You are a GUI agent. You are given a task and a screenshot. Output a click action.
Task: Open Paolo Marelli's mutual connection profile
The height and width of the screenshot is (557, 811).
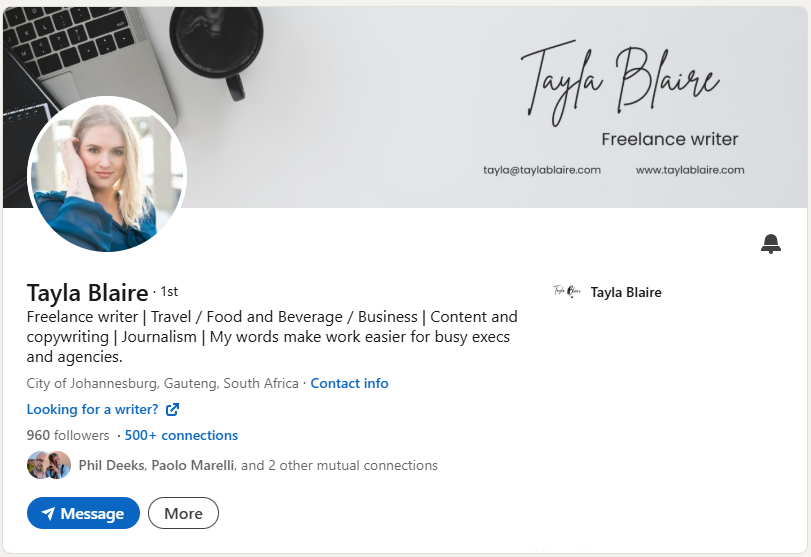194,465
